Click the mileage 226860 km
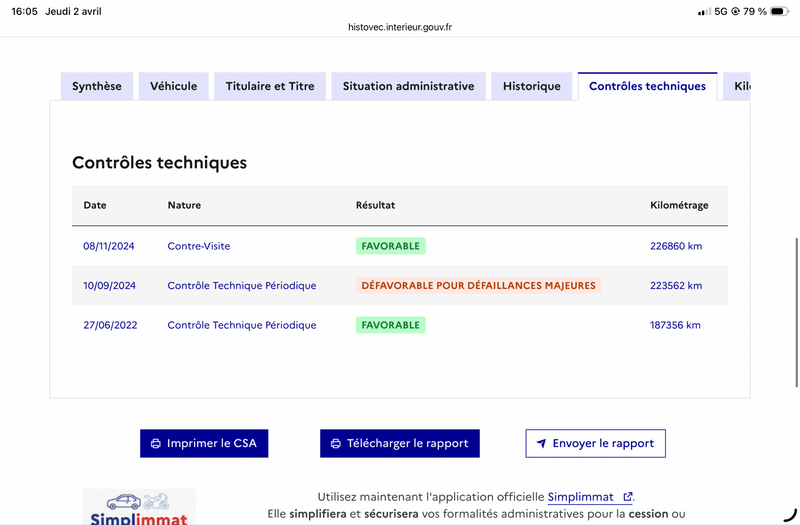 click(676, 246)
